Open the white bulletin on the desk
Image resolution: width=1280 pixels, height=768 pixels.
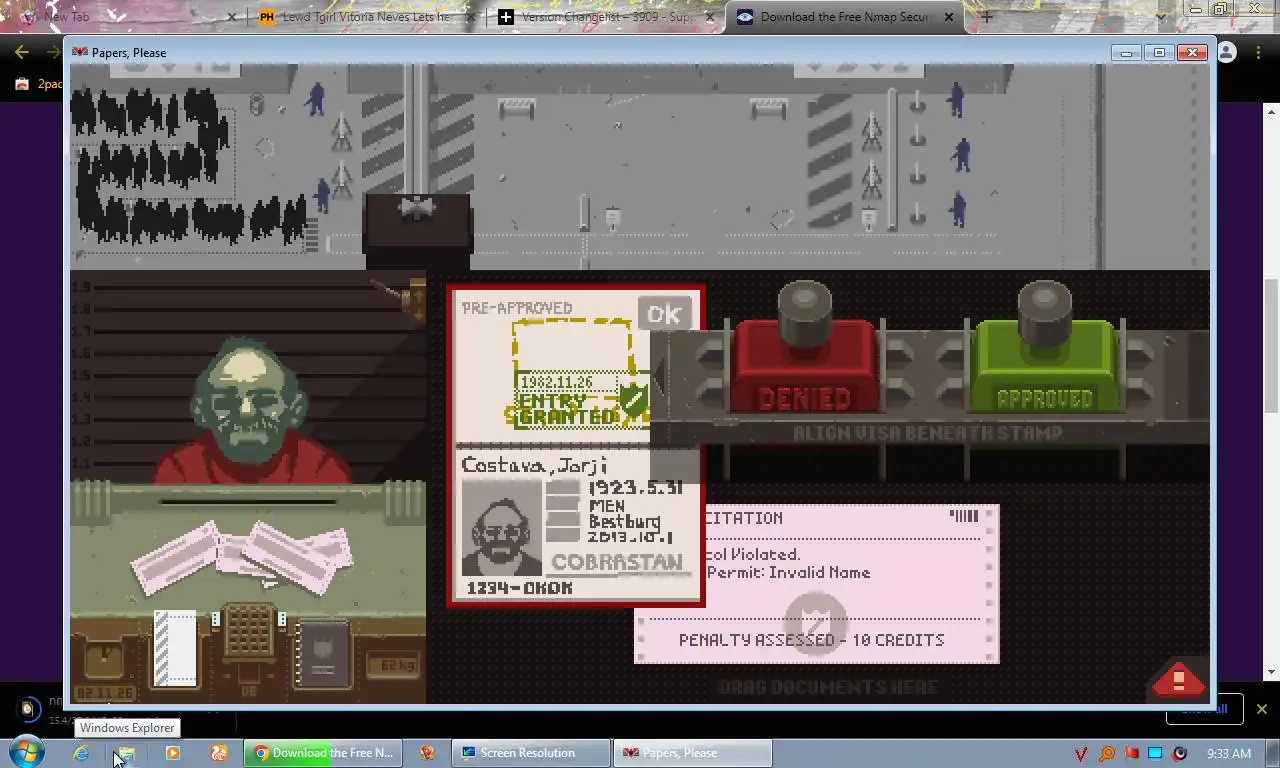coord(177,648)
